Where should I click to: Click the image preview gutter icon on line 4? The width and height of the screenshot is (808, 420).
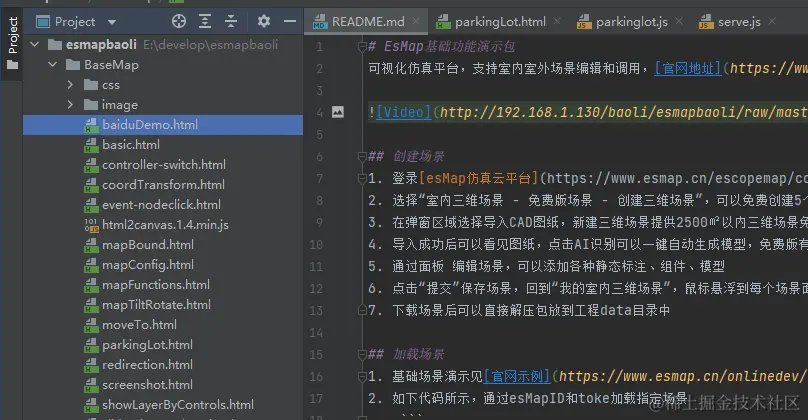click(x=338, y=112)
